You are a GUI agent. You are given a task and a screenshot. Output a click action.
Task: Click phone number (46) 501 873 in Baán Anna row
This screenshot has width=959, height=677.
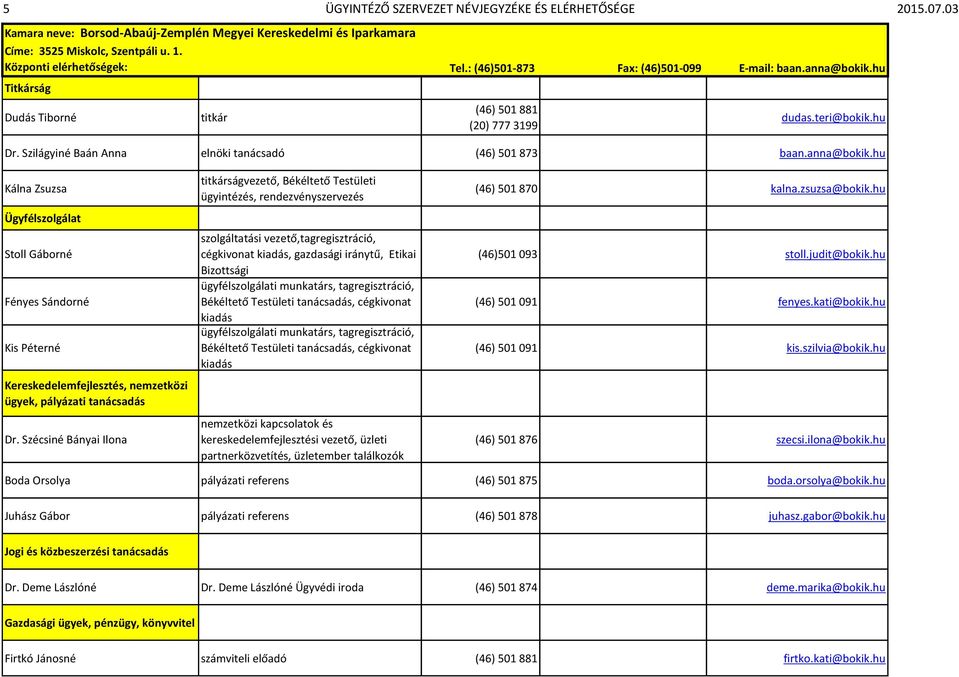pyautogui.click(x=506, y=153)
